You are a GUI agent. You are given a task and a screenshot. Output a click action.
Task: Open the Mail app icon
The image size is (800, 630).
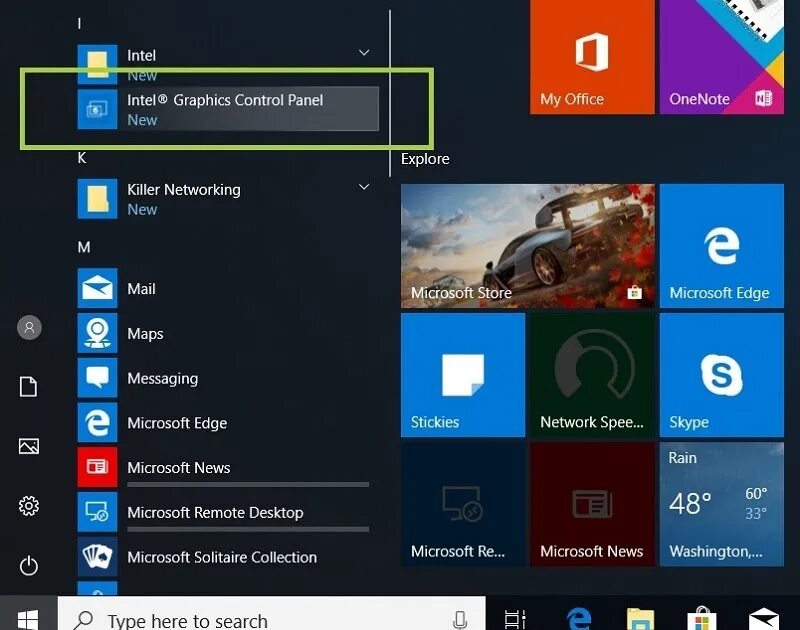(97, 288)
